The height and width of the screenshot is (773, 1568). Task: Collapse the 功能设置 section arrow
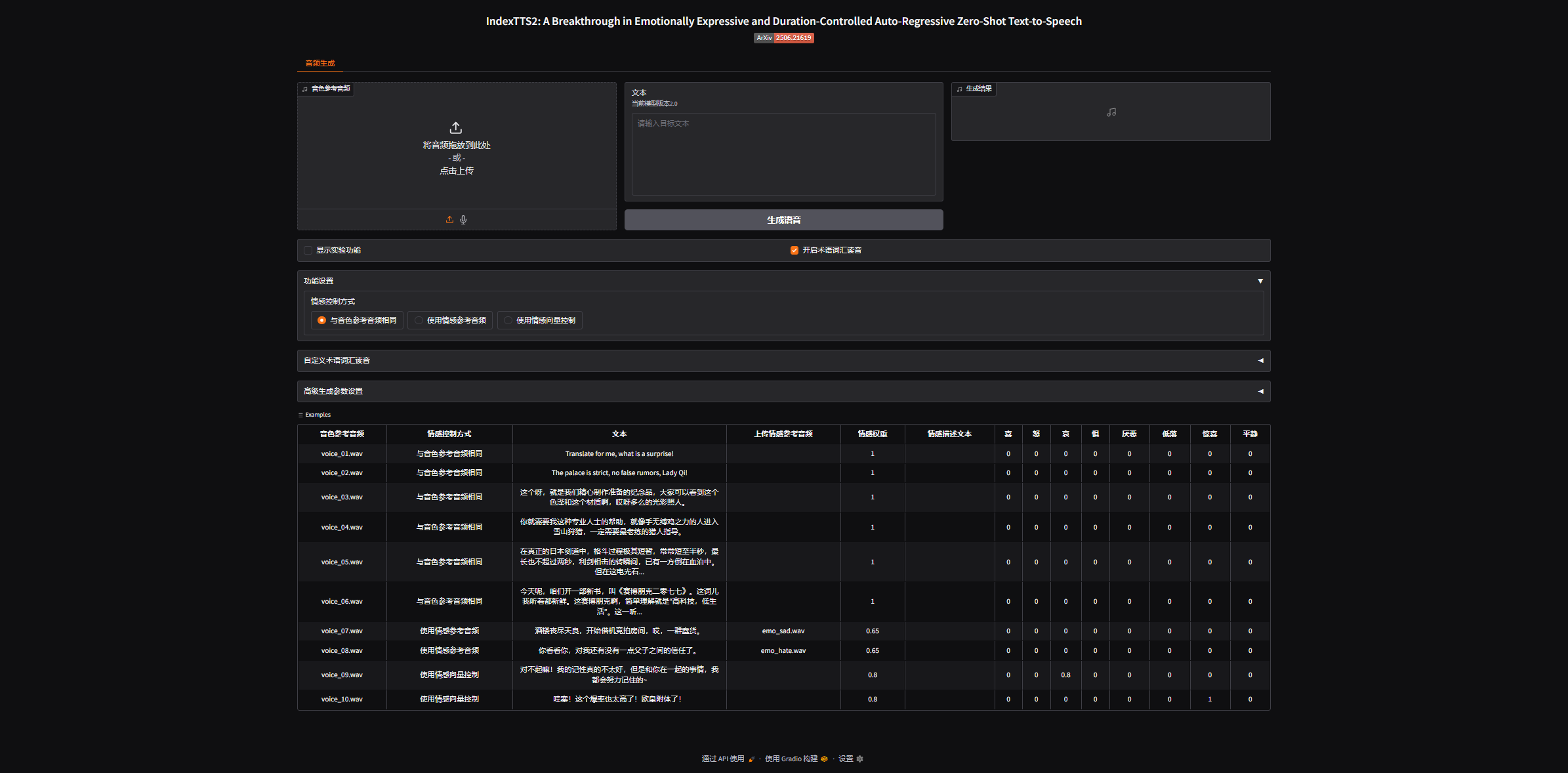point(1260,281)
